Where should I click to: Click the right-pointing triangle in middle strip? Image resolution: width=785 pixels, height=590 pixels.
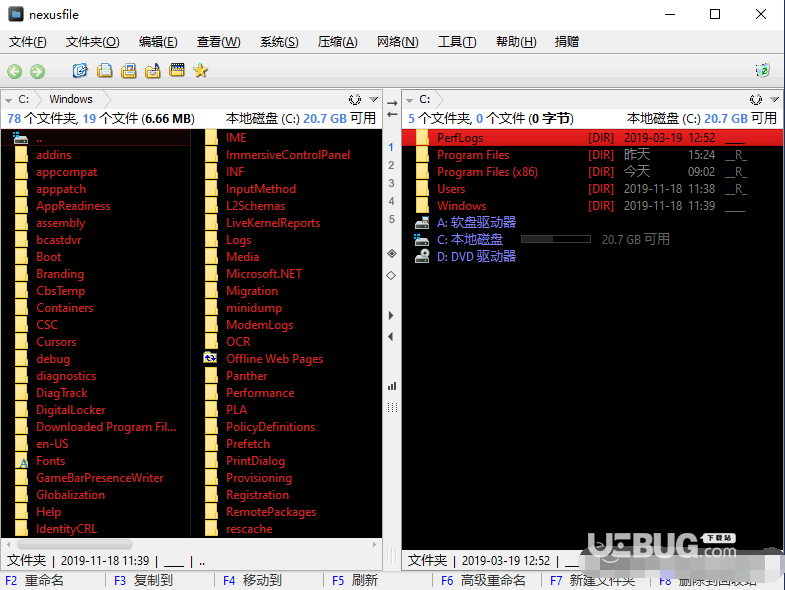coord(391,316)
